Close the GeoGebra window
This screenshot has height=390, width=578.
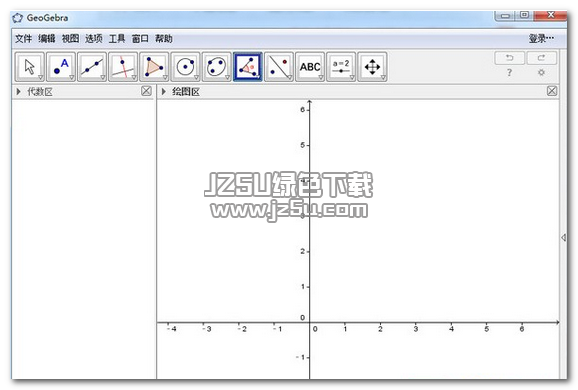550,15
